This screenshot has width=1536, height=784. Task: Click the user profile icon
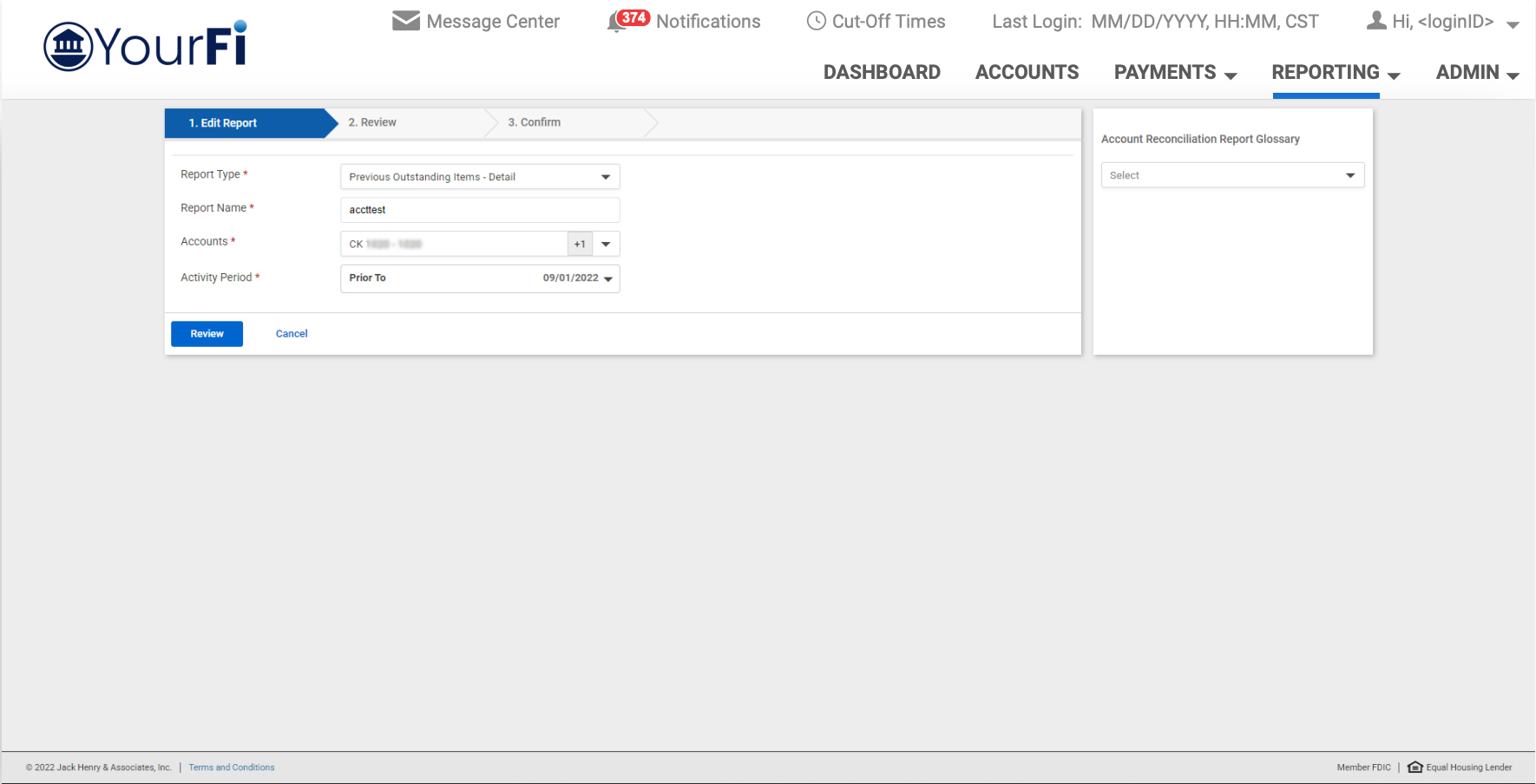pyautogui.click(x=1376, y=21)
